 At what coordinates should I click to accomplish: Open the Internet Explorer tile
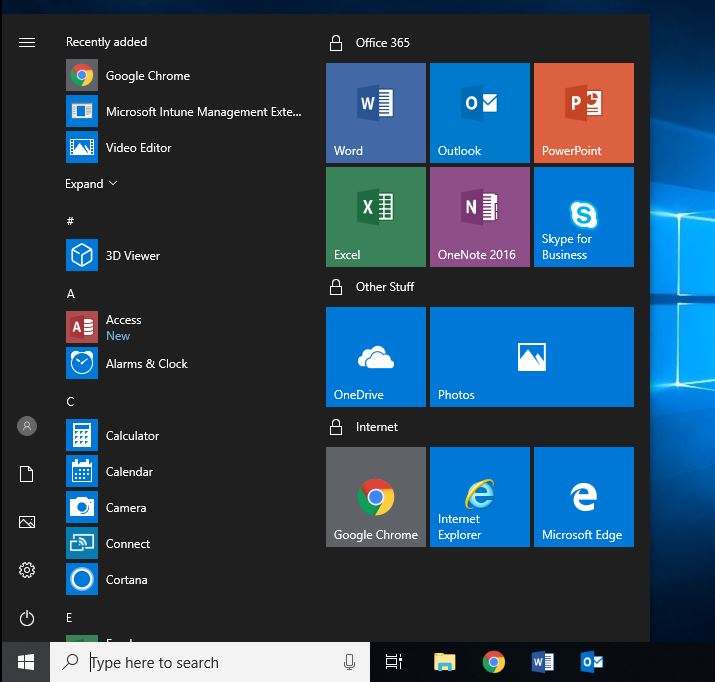480,496
